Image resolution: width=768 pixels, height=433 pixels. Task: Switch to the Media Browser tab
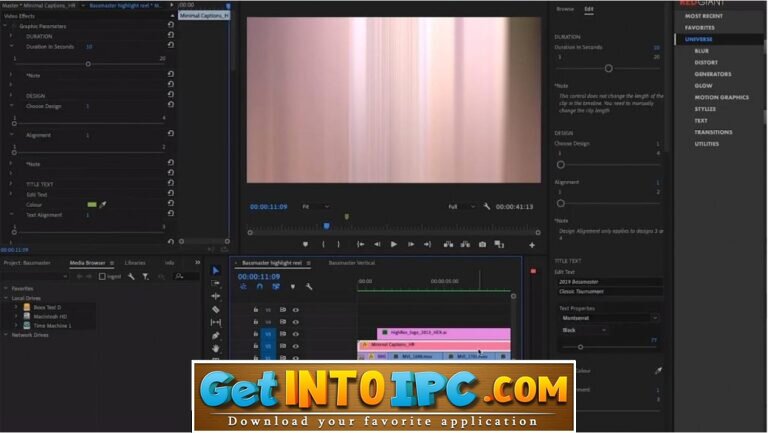87,263
